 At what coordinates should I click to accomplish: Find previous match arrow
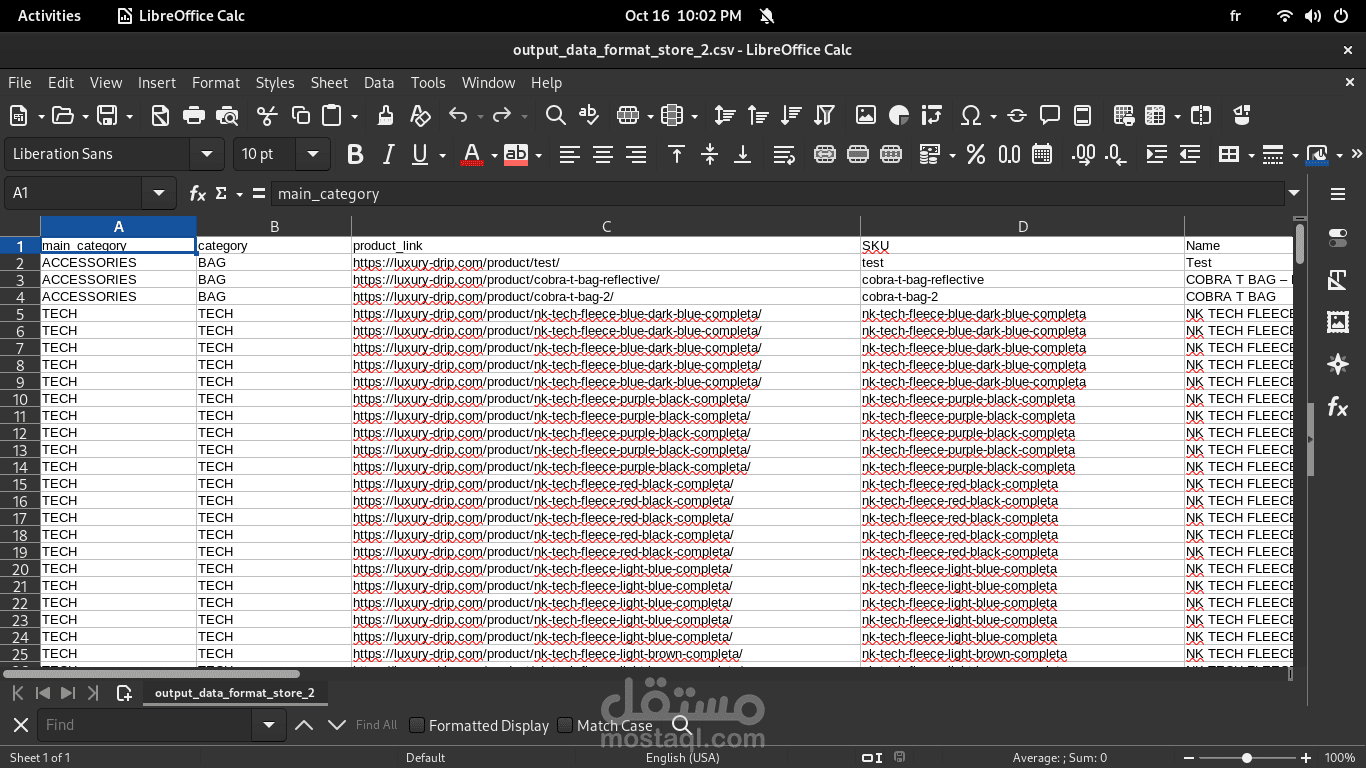(304, 725)
